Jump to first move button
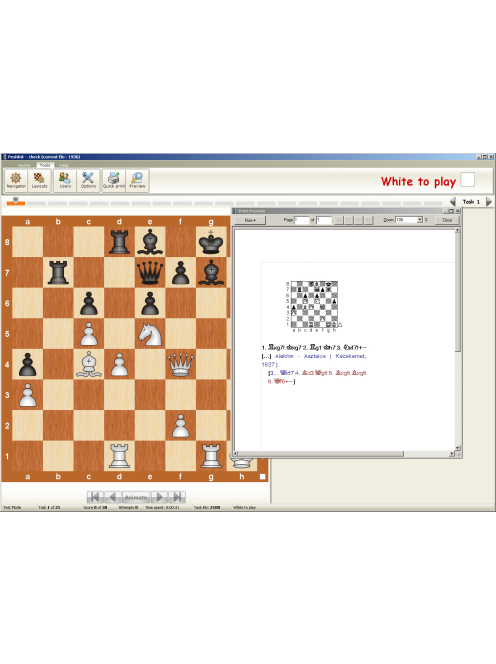The height and width of the screenshot is (664, 496). (x=95, y=497)
